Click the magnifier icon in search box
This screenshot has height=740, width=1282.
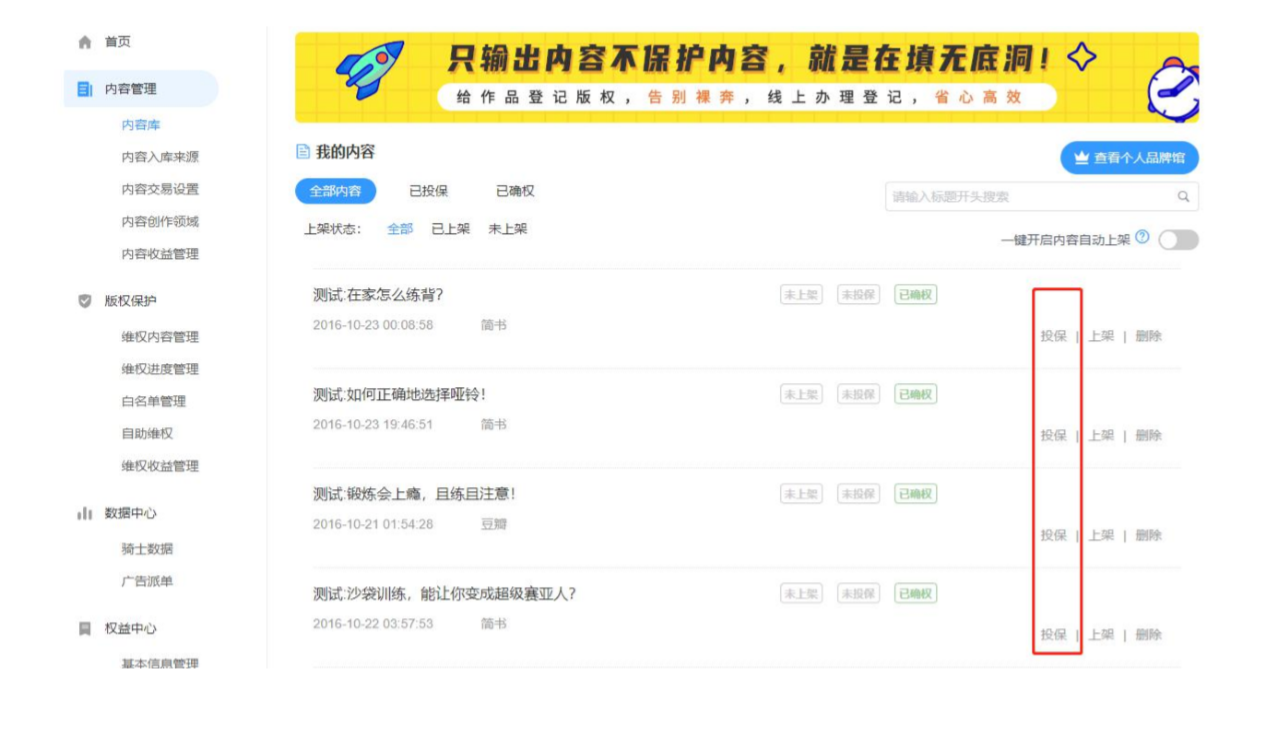[1183, 197]
